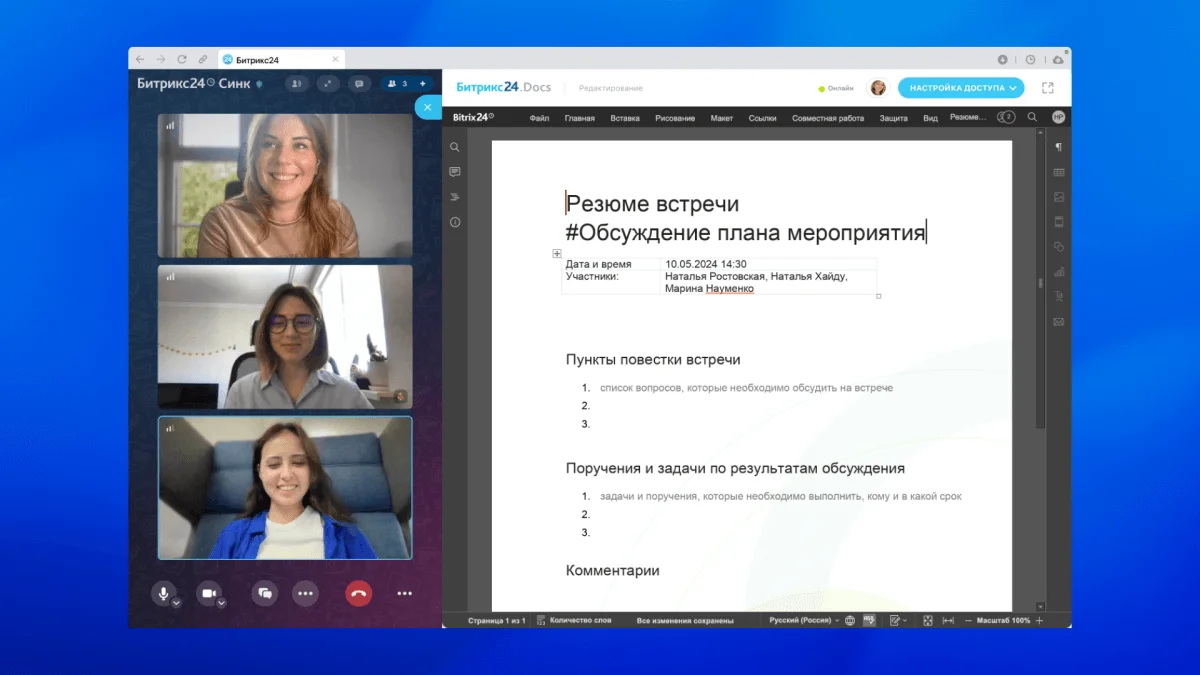This screenshot has height=675, width=1200.
Task: Expand the call options with the ellipsis button
Action: (x=305, y=593)
